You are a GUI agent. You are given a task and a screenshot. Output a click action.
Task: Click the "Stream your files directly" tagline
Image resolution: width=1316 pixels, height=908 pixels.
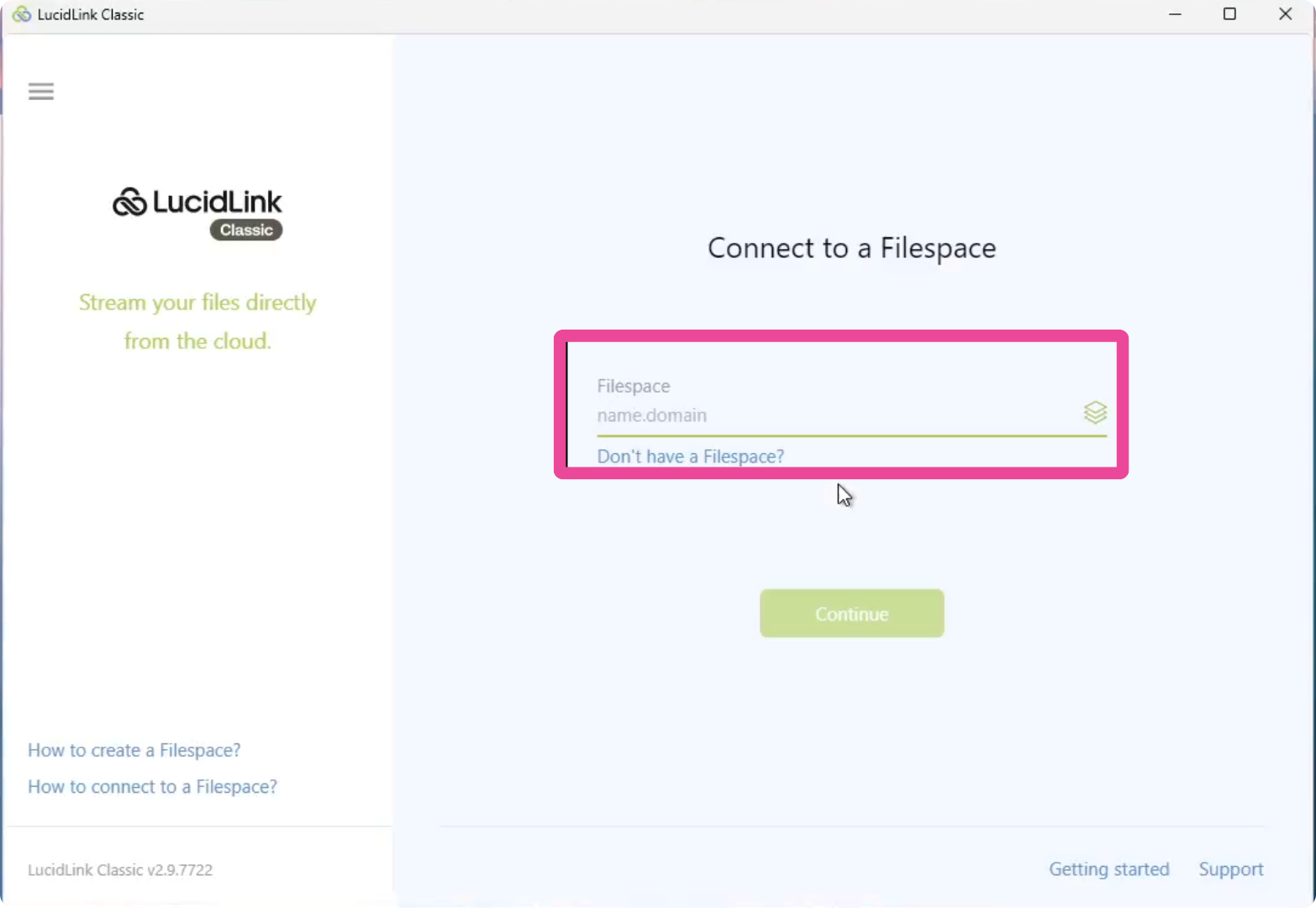[197, 303]
